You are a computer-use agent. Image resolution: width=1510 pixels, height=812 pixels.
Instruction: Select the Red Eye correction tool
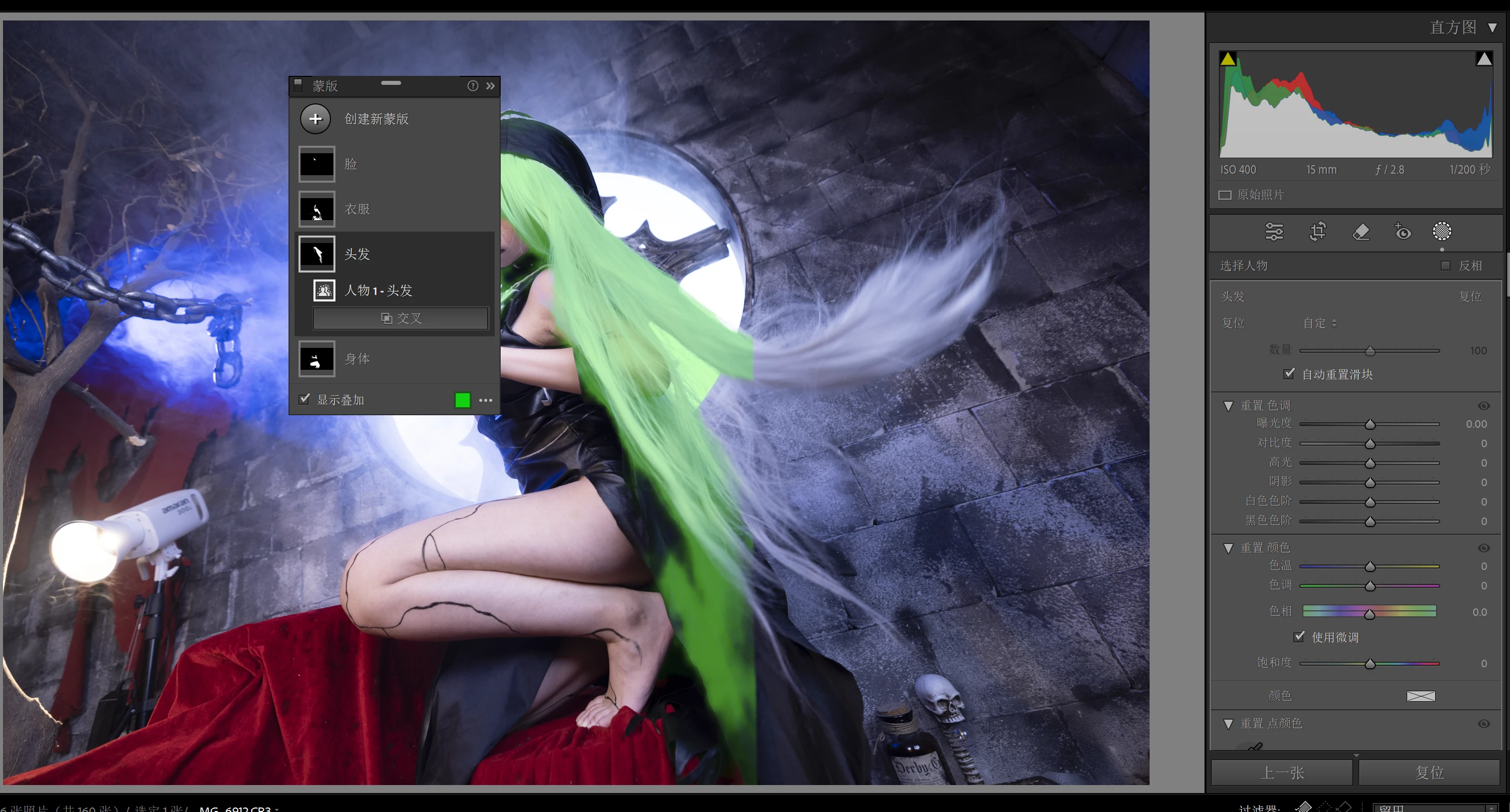click(x=1403, y=232)
